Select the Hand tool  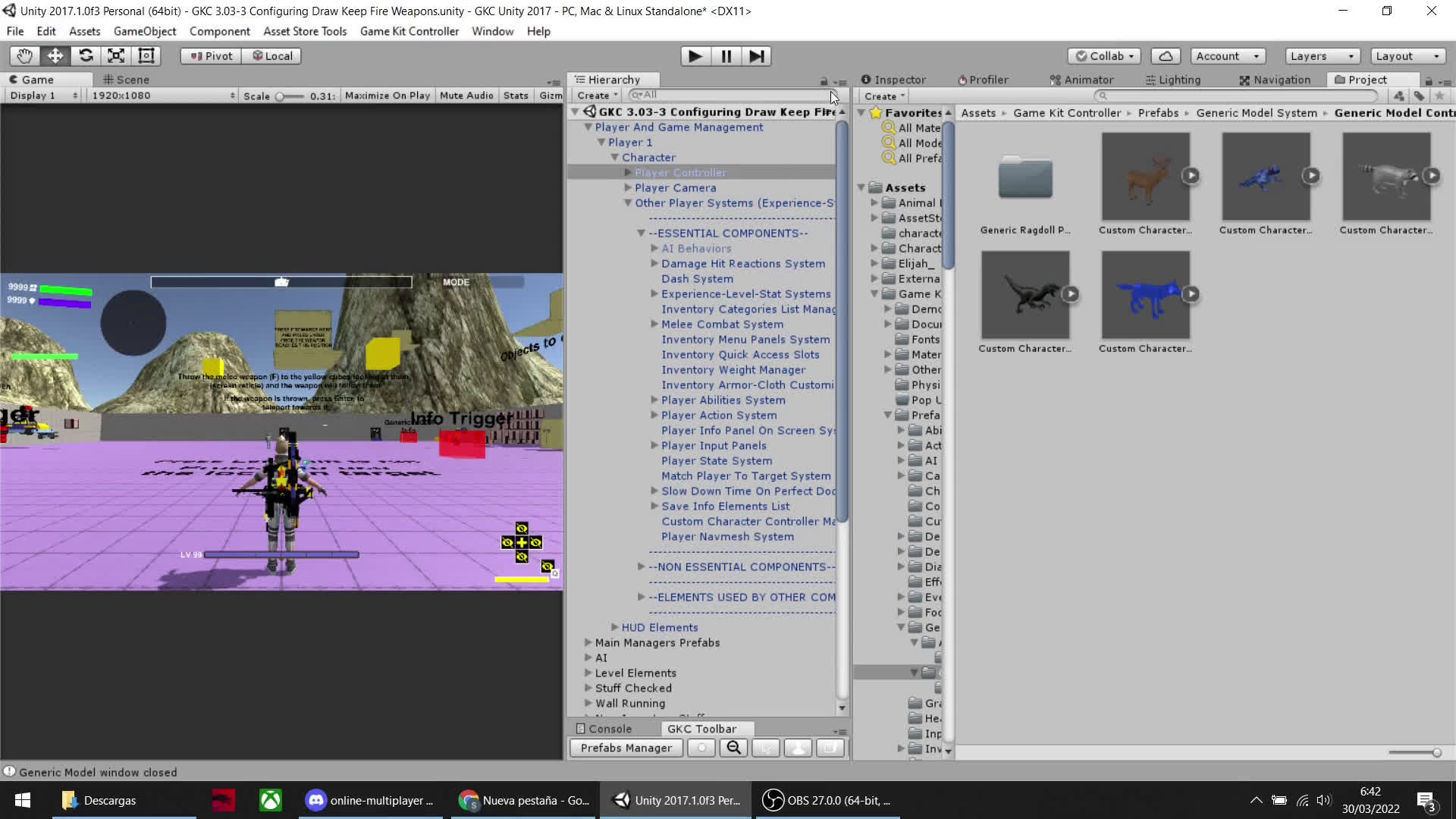click(24, 55)
